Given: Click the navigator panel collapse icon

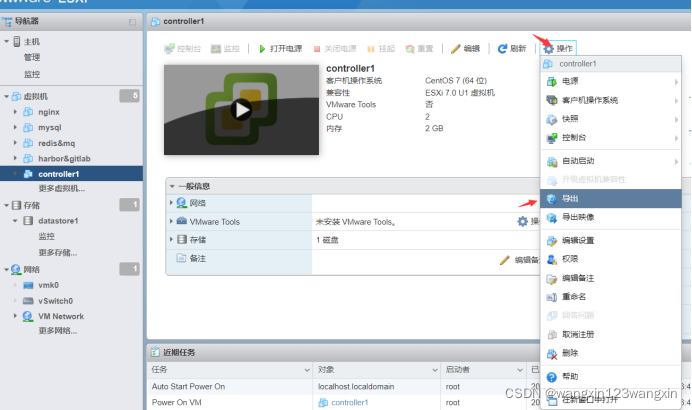Looking at the screenshot, I should [132, 22].
